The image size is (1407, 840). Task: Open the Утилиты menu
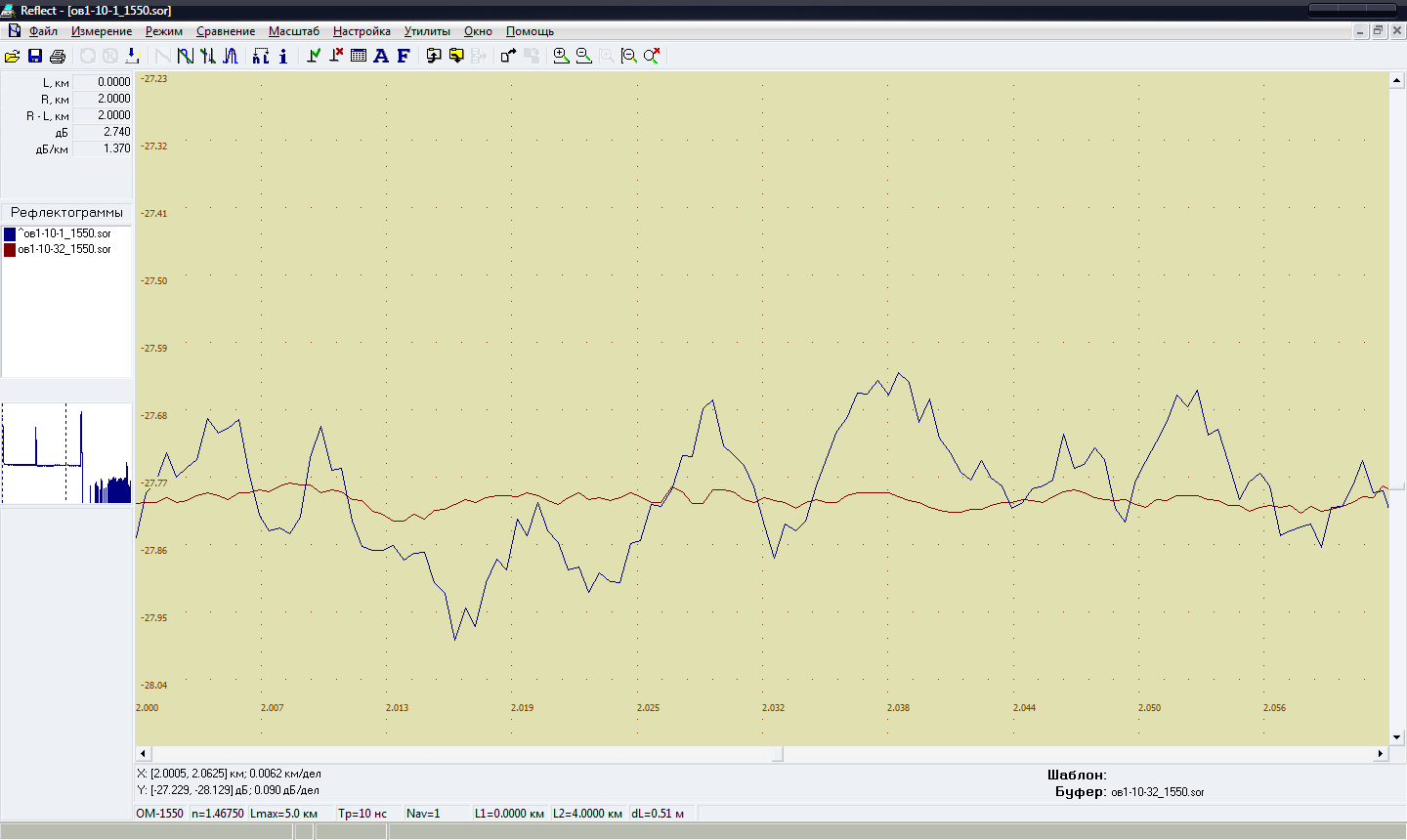427,31
